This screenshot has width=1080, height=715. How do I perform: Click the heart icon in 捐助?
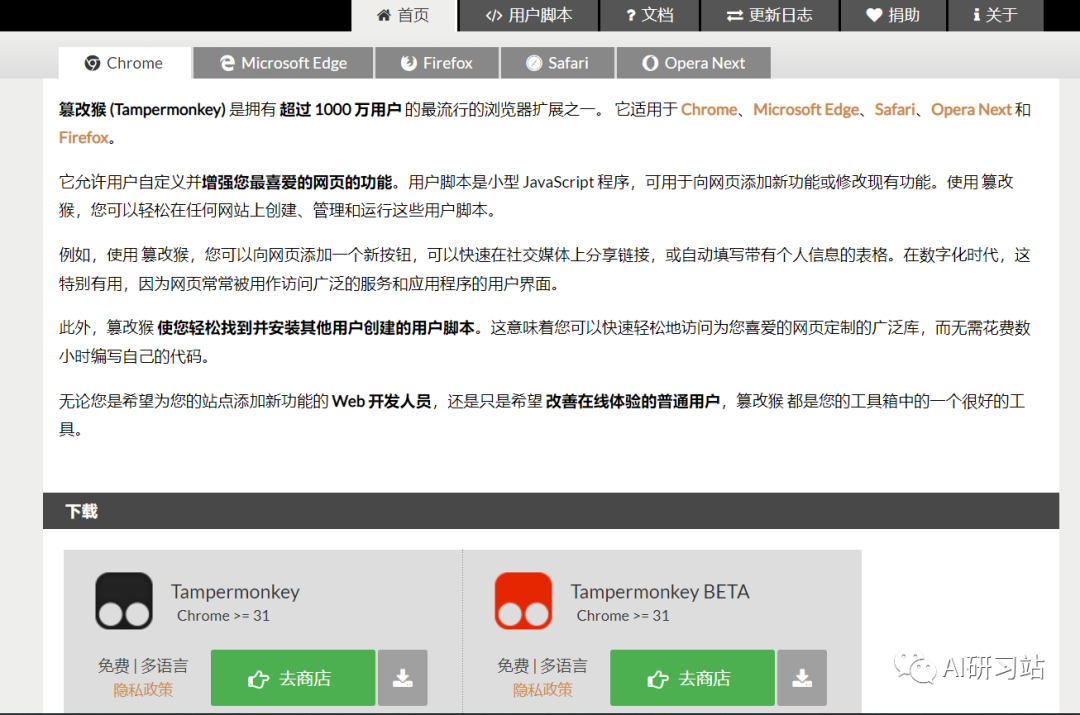(x=874, y=15)
